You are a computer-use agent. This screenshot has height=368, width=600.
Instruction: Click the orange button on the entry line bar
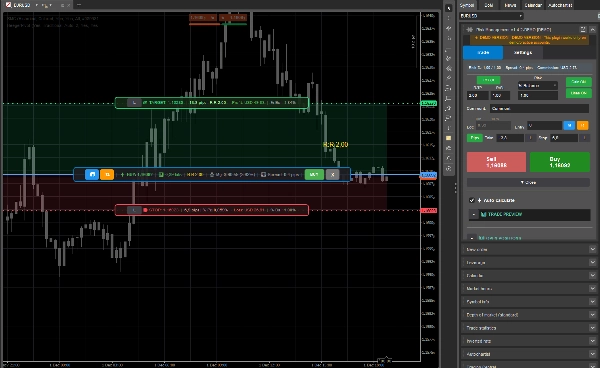pyautogui.click(x=107, y=174)
